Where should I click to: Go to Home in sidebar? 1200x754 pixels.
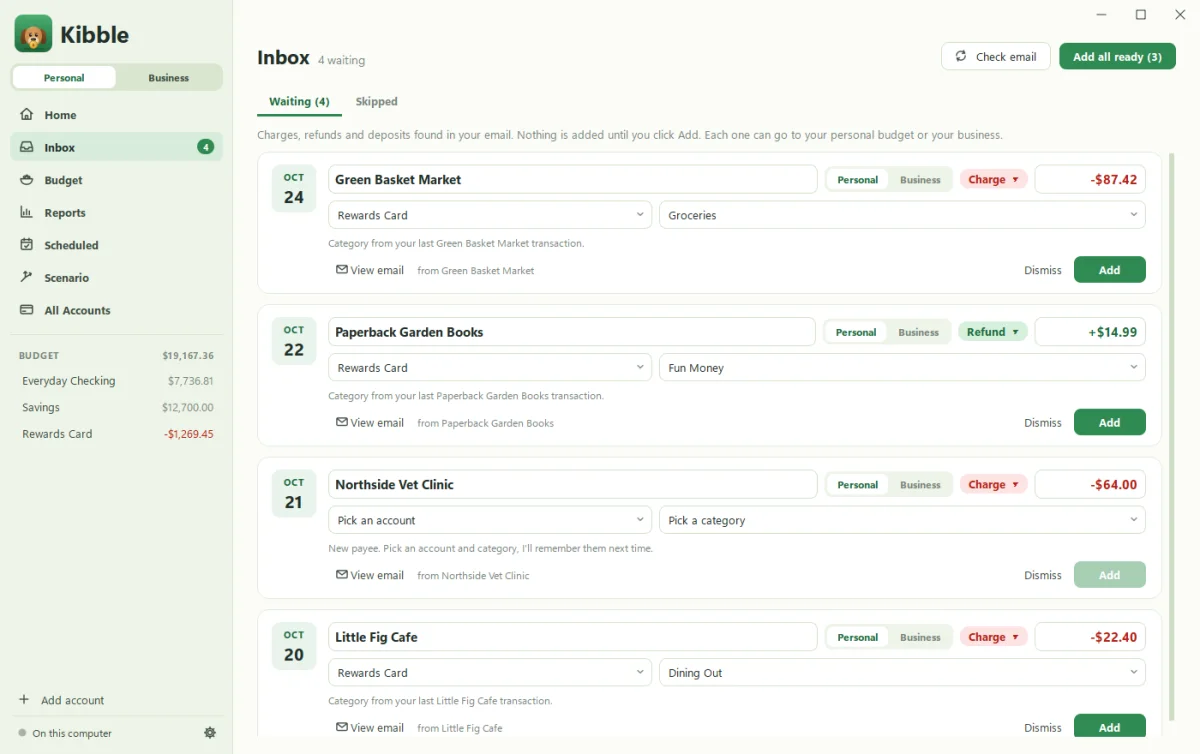[x=116, y=115]
